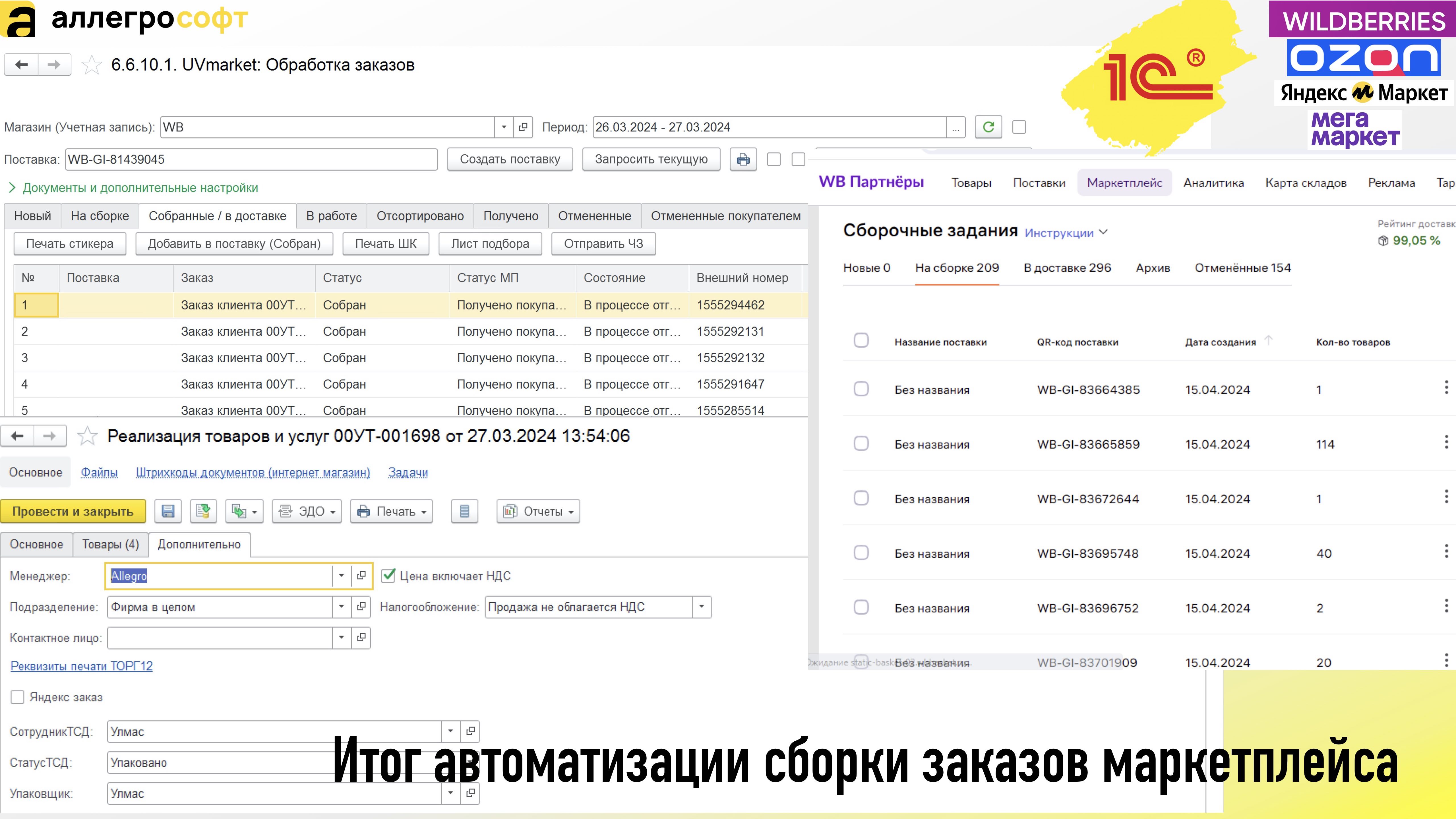This screenshot has height=819, width=1456.
Task: Open Аналитика in WB Партнёры menu
Action: 1213,183
